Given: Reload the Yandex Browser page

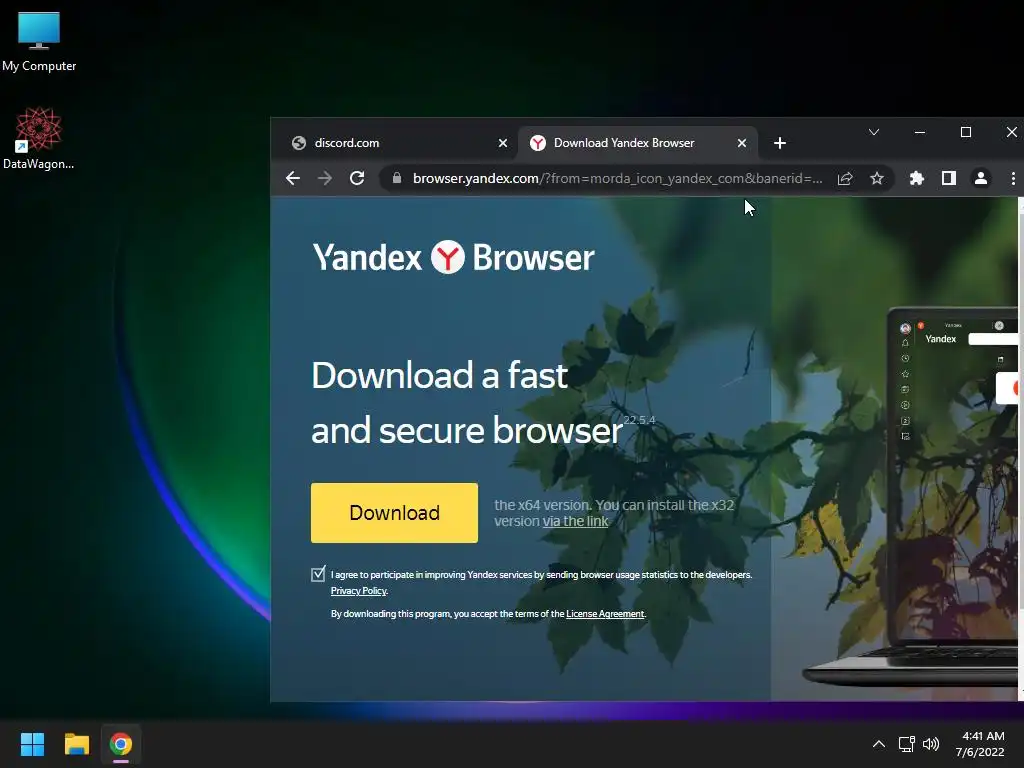Looking at the screenshot, I should pos(357,178).
